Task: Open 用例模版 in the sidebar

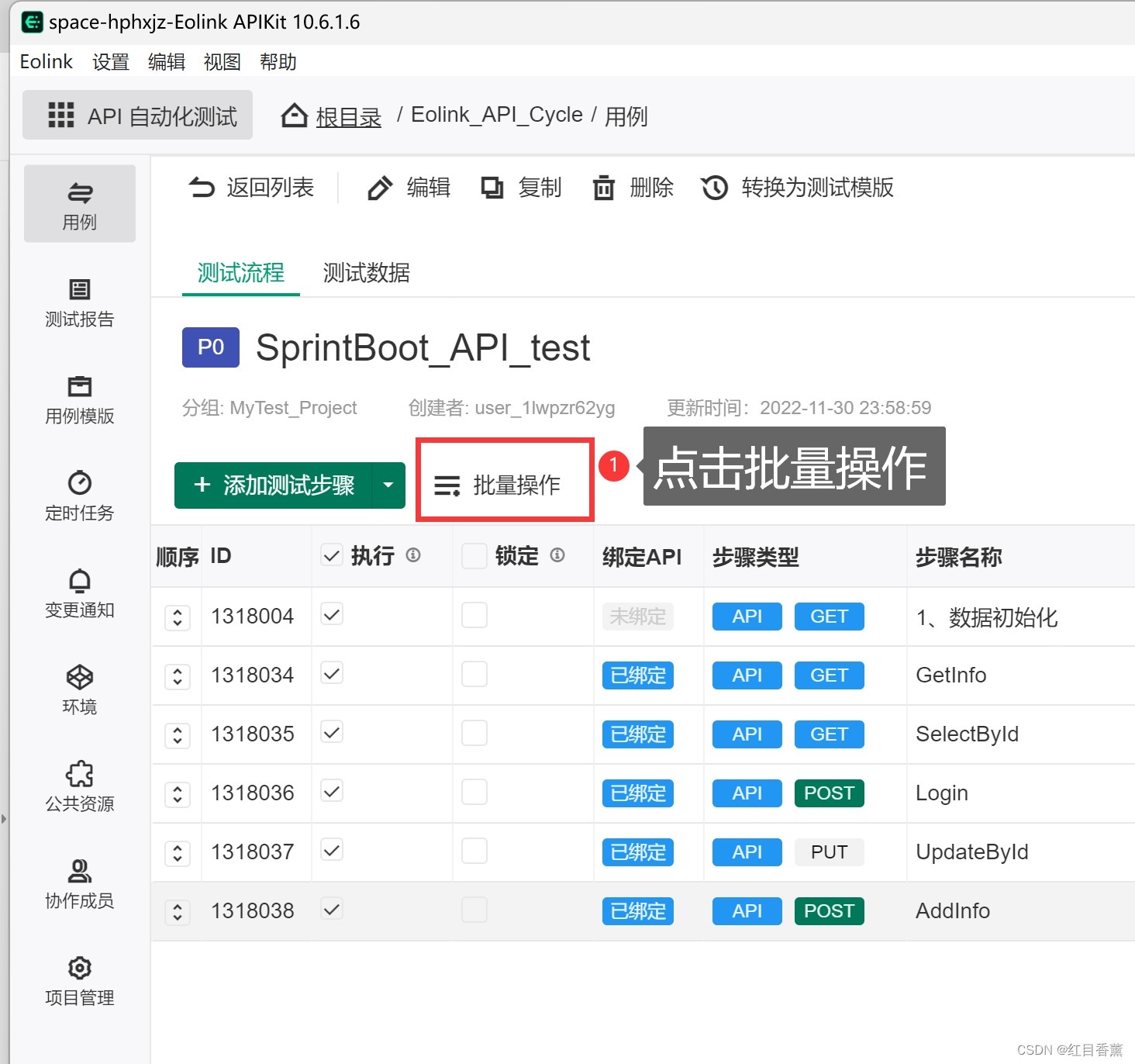Action: coord(80,400)
